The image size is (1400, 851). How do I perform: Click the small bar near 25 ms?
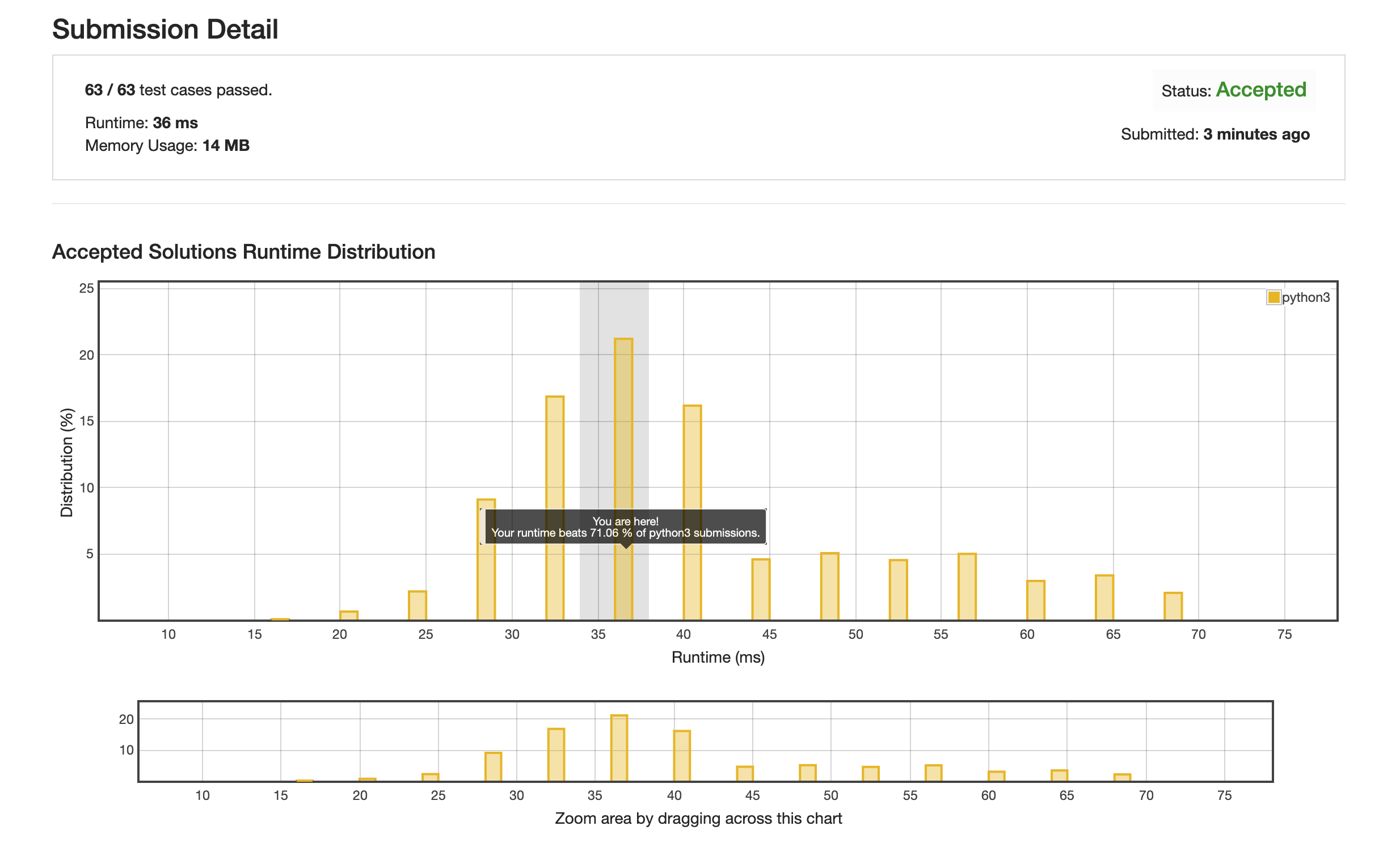coord(417,605)
